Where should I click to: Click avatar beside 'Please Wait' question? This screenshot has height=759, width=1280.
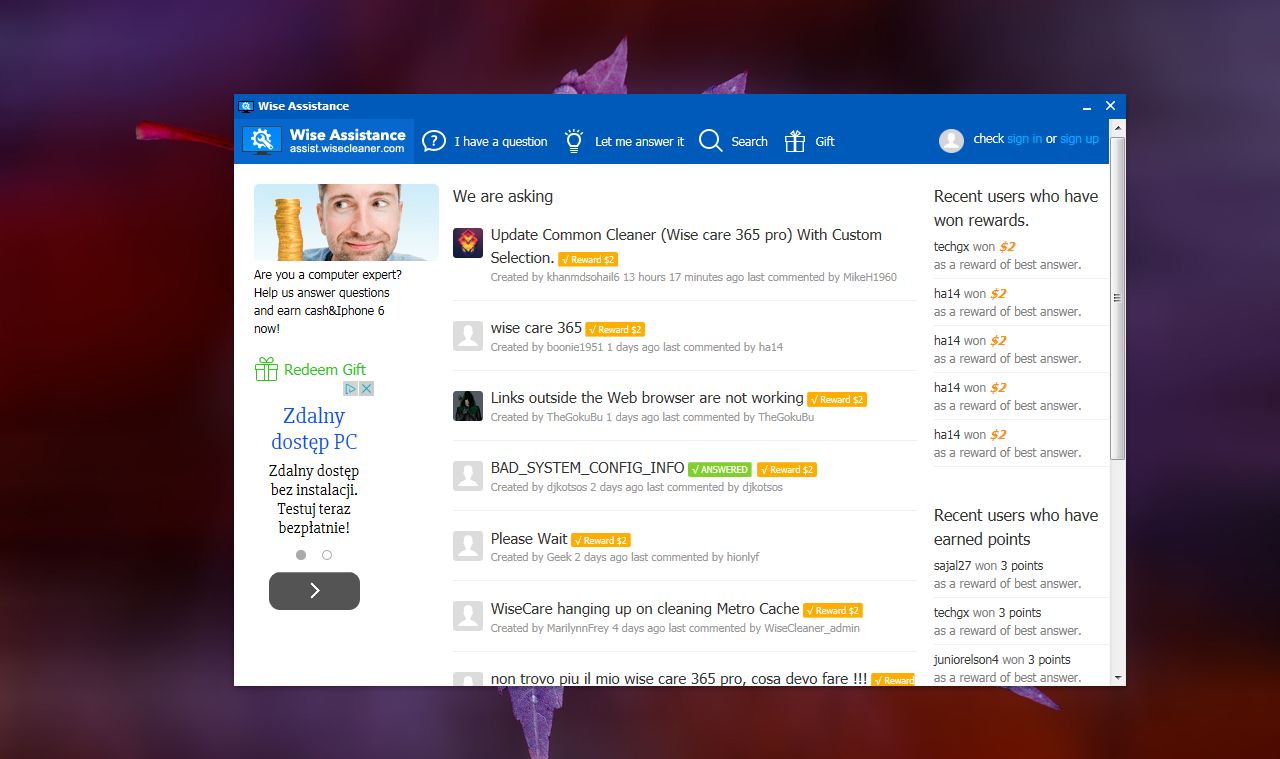[x=468, y=546]
